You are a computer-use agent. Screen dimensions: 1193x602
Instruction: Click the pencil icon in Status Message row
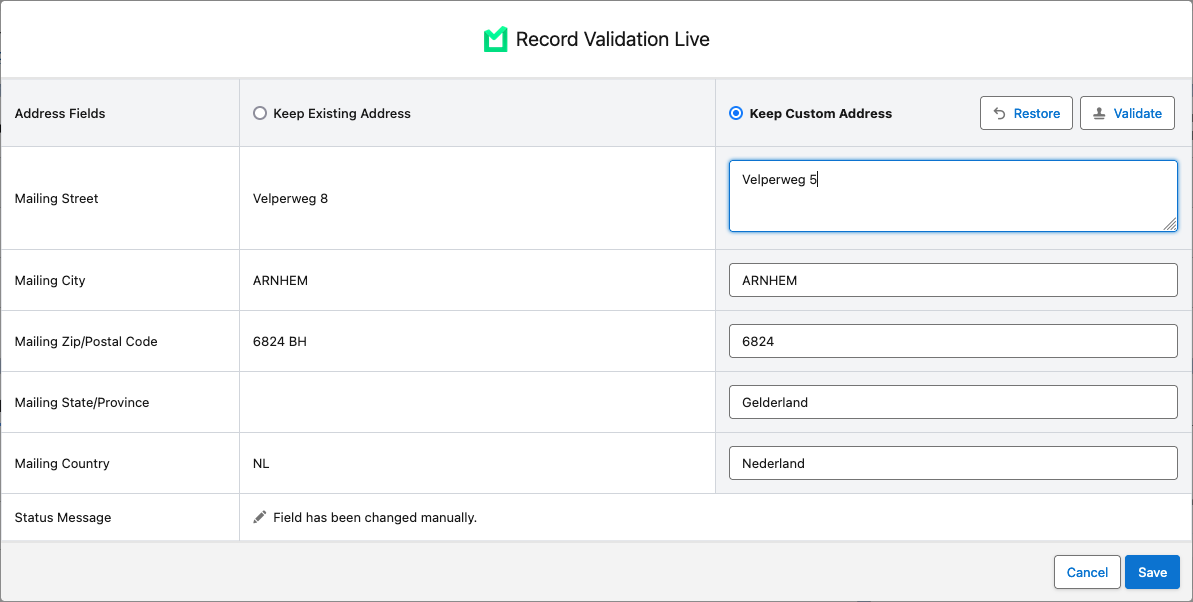259,517
